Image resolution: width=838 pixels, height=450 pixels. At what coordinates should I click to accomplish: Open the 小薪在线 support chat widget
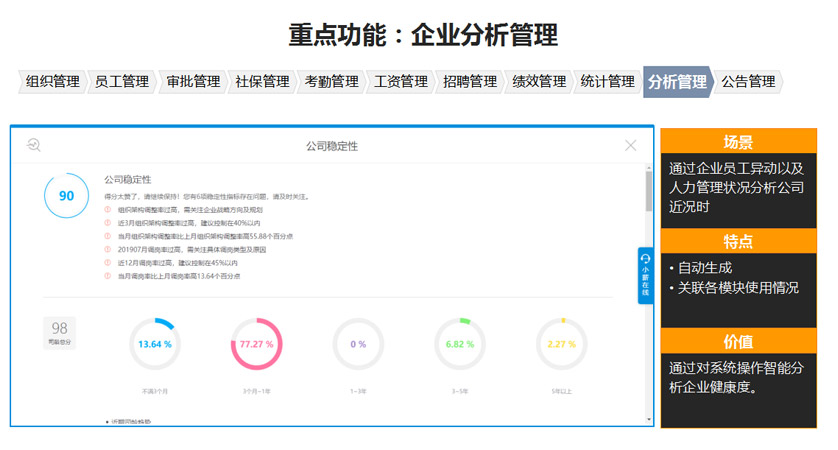[645, 275]
